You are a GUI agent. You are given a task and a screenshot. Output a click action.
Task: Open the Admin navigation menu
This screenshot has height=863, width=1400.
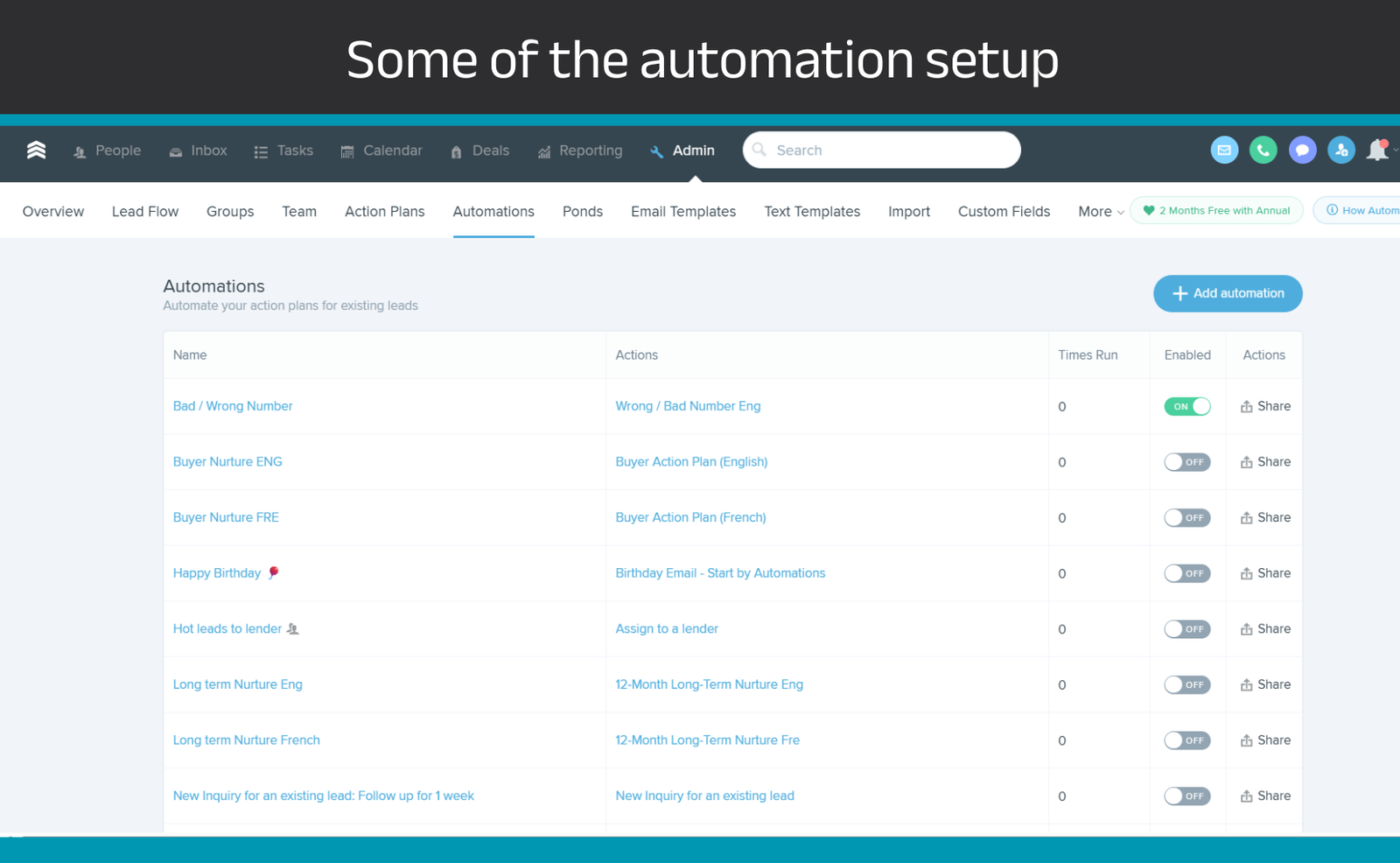tap(682, 151)
